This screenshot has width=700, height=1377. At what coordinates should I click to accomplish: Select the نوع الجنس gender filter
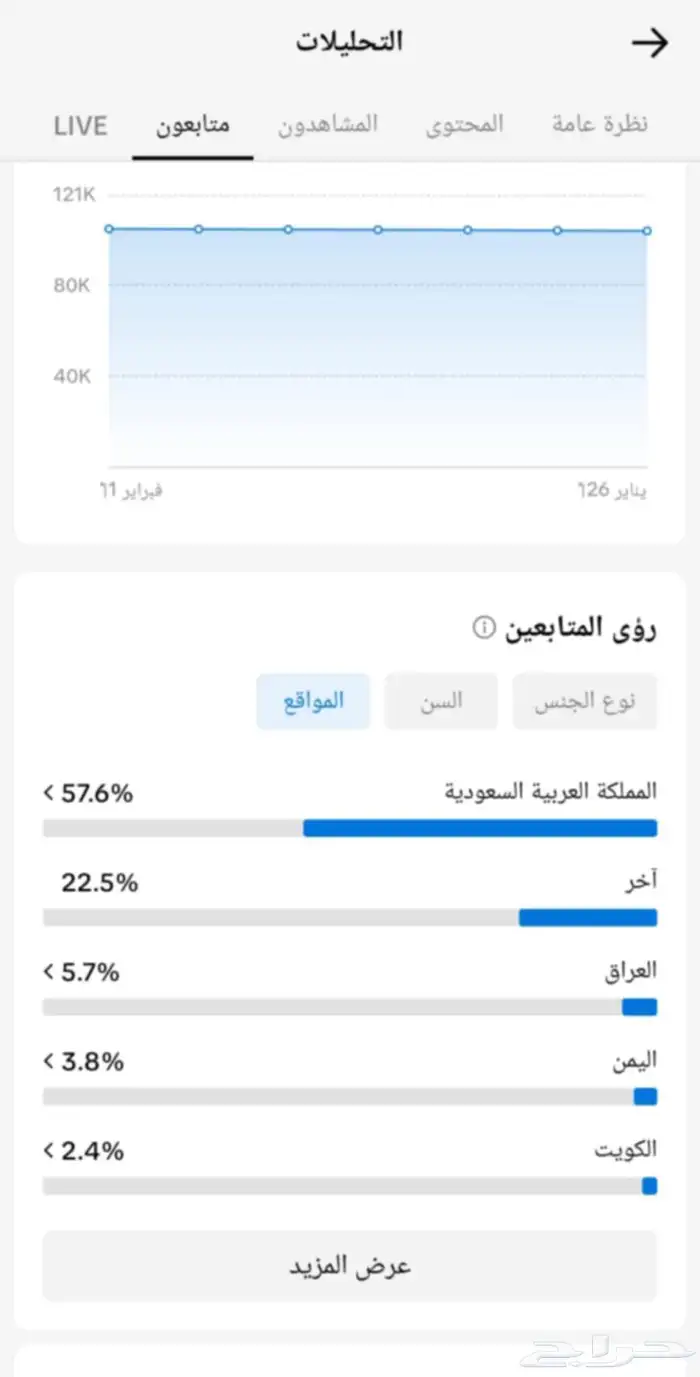tap(585, 700)
